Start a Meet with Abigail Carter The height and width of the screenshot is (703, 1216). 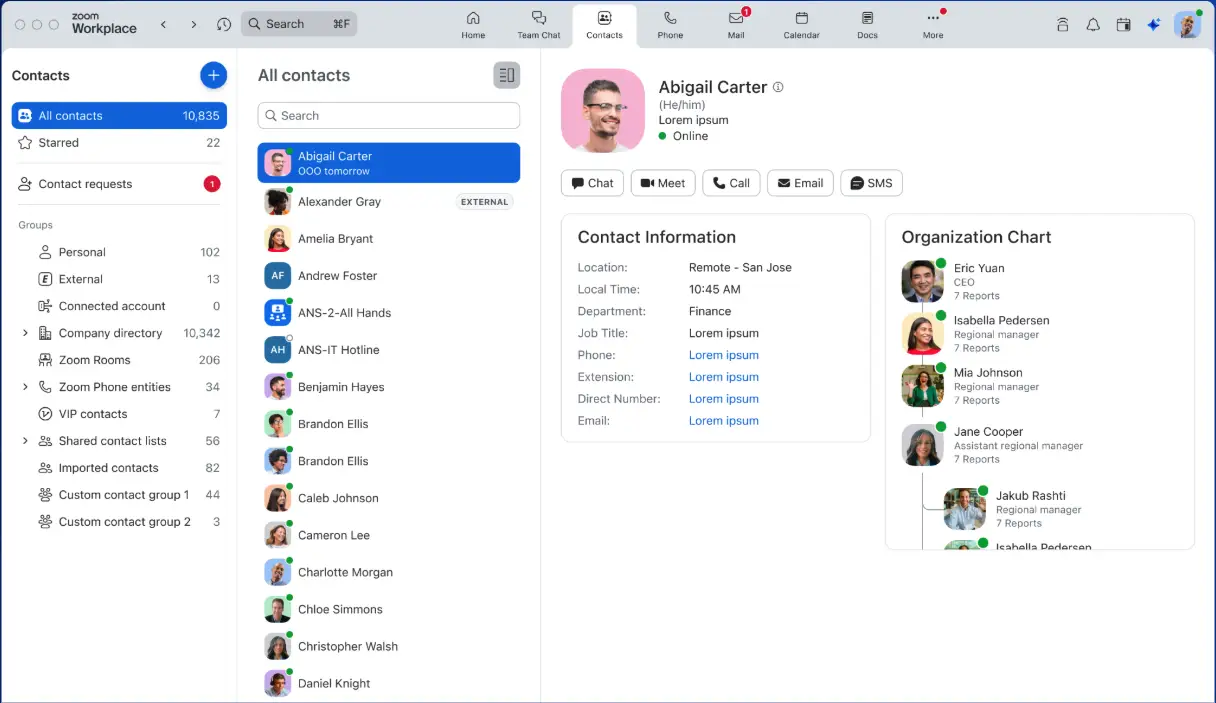coord(662,183)
